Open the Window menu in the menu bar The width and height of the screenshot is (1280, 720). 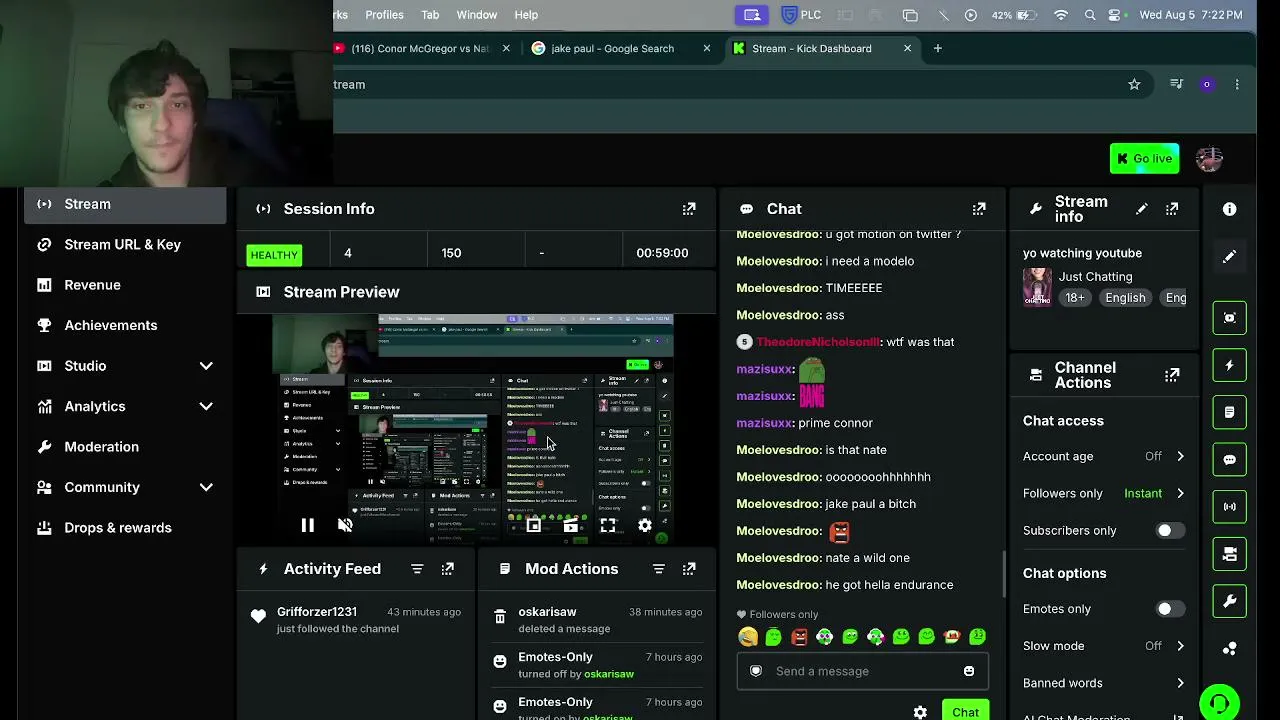[477, 15]
